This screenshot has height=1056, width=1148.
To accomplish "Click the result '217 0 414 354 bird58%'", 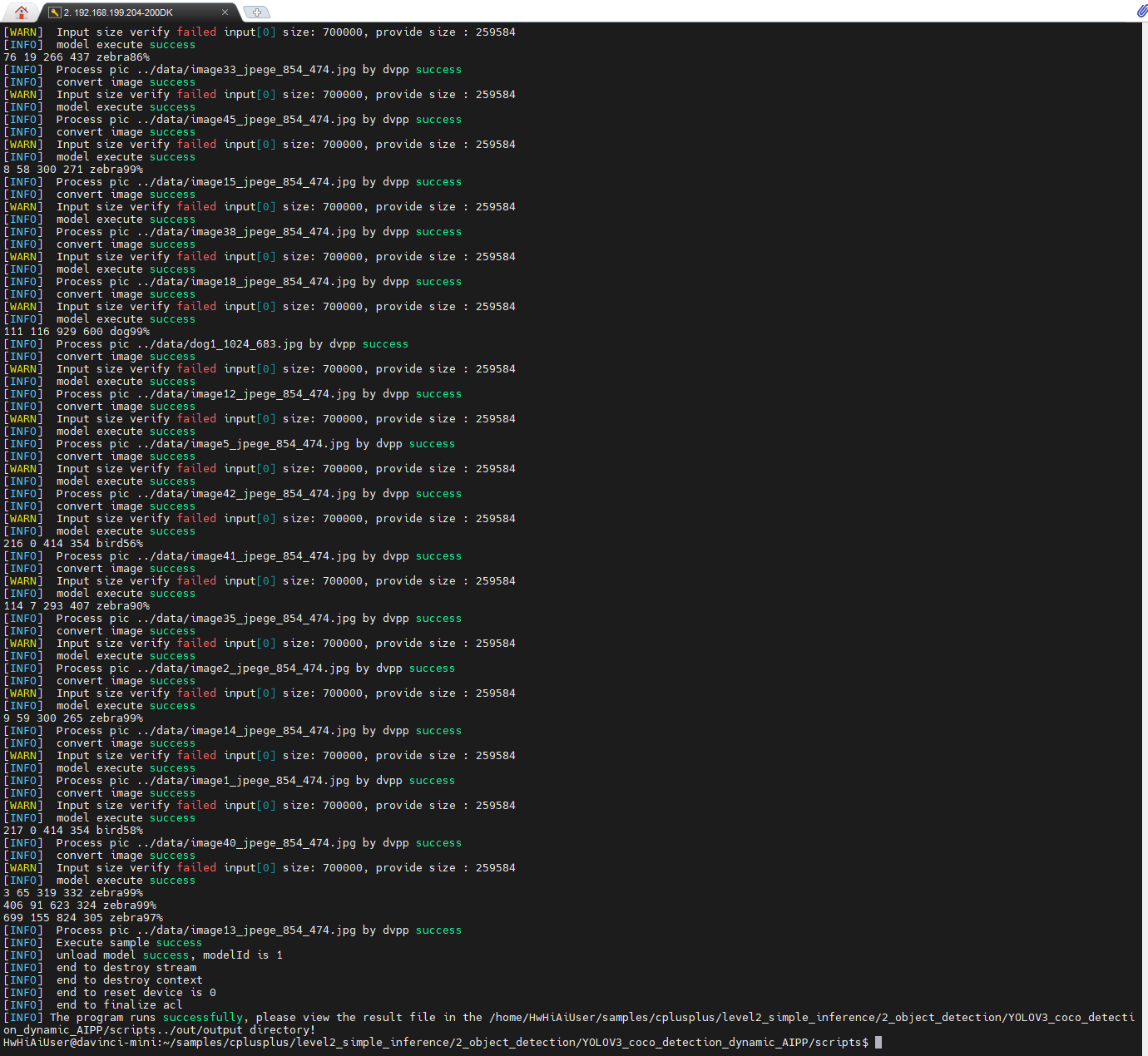I will (73, 831).
